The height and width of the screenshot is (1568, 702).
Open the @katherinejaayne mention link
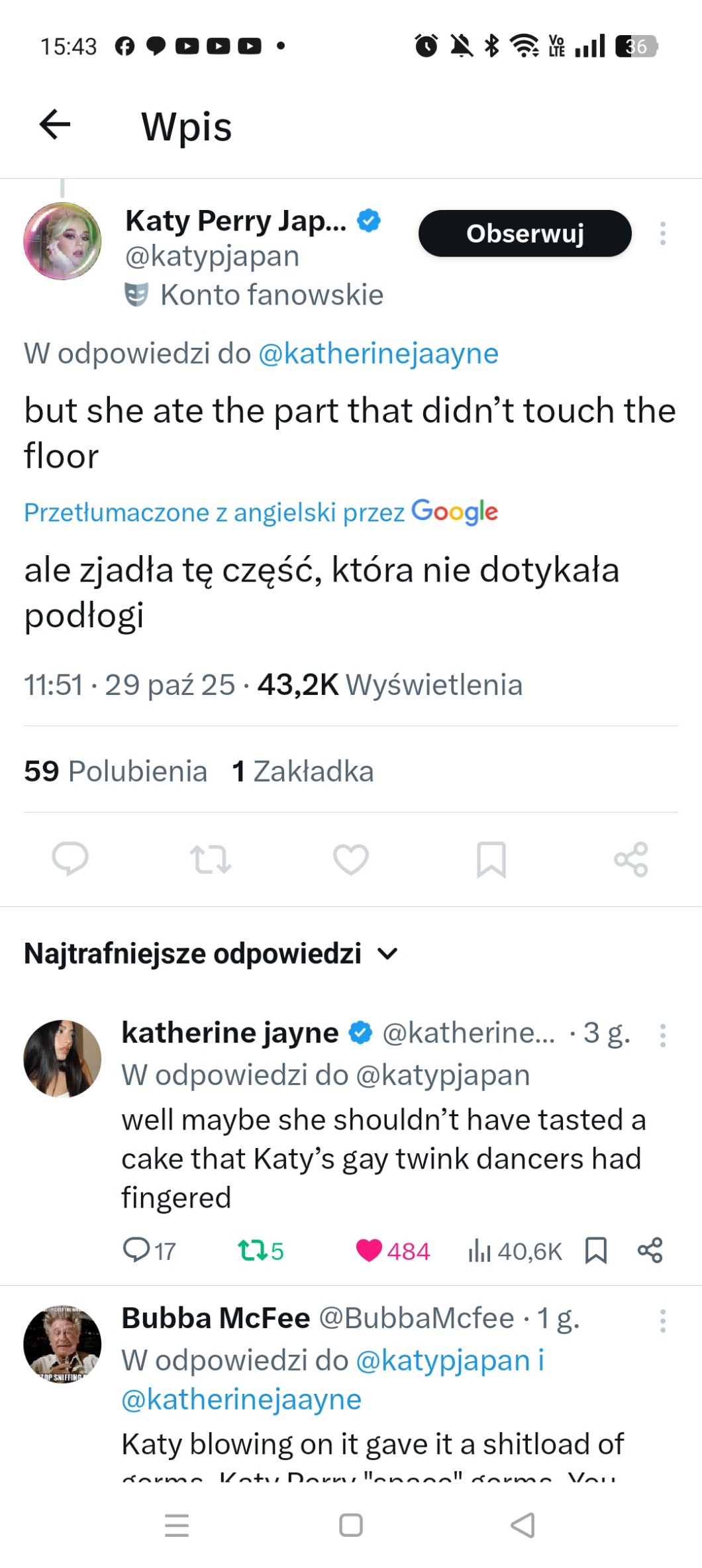[x=377, y=353]
